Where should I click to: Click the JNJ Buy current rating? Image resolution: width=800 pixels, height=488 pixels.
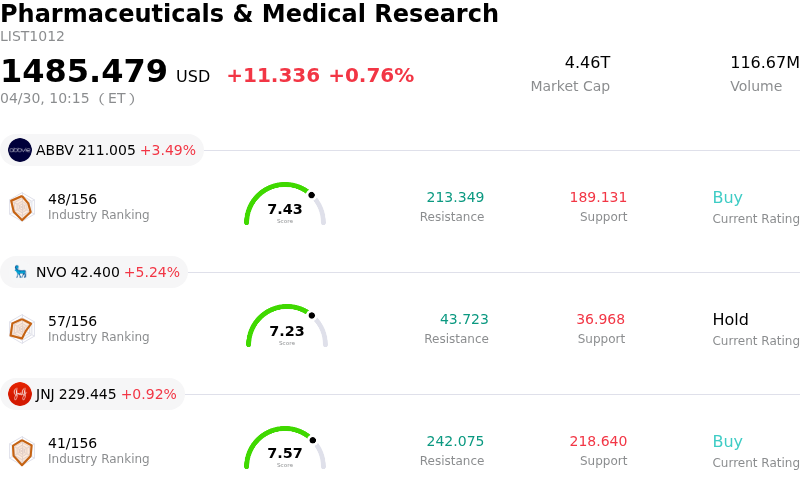[x=727, y=442]
